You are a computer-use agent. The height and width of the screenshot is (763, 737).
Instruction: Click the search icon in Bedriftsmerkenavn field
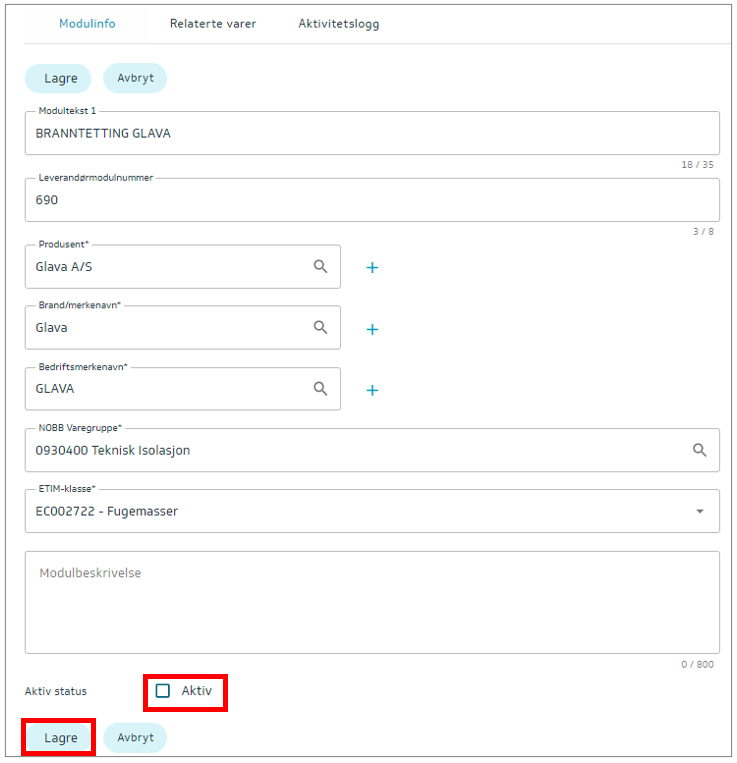[x=320, y=389]
